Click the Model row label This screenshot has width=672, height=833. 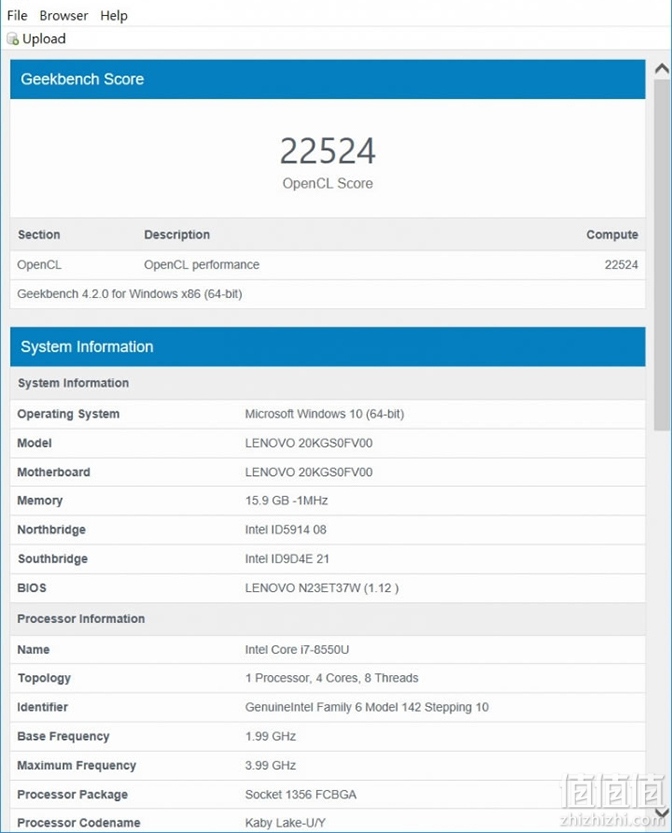[x=35, y=443]
